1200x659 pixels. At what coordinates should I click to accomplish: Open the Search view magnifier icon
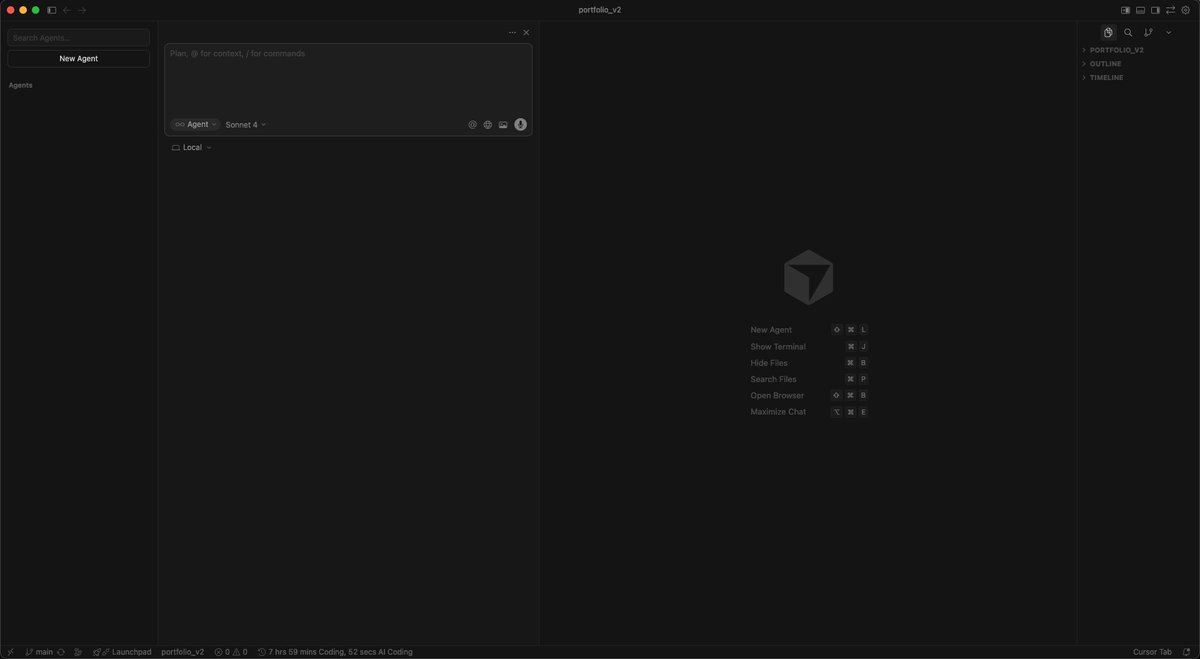1128,32
